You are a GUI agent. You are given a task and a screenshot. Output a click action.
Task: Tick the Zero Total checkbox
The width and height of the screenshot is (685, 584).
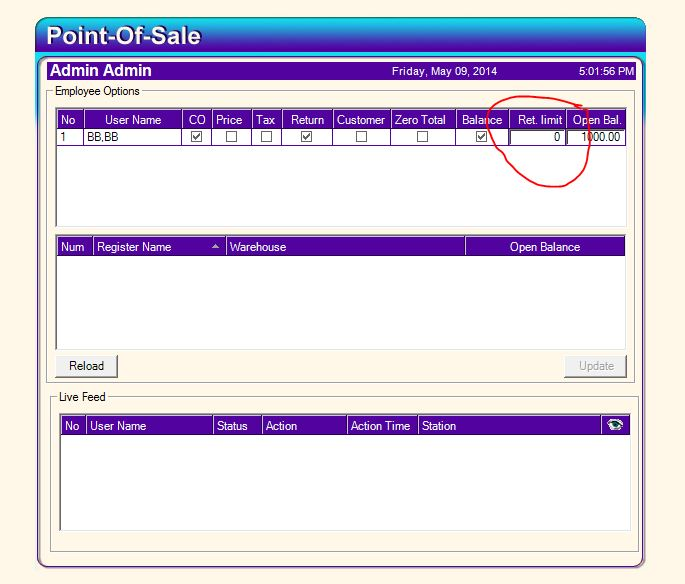[422, 137]
